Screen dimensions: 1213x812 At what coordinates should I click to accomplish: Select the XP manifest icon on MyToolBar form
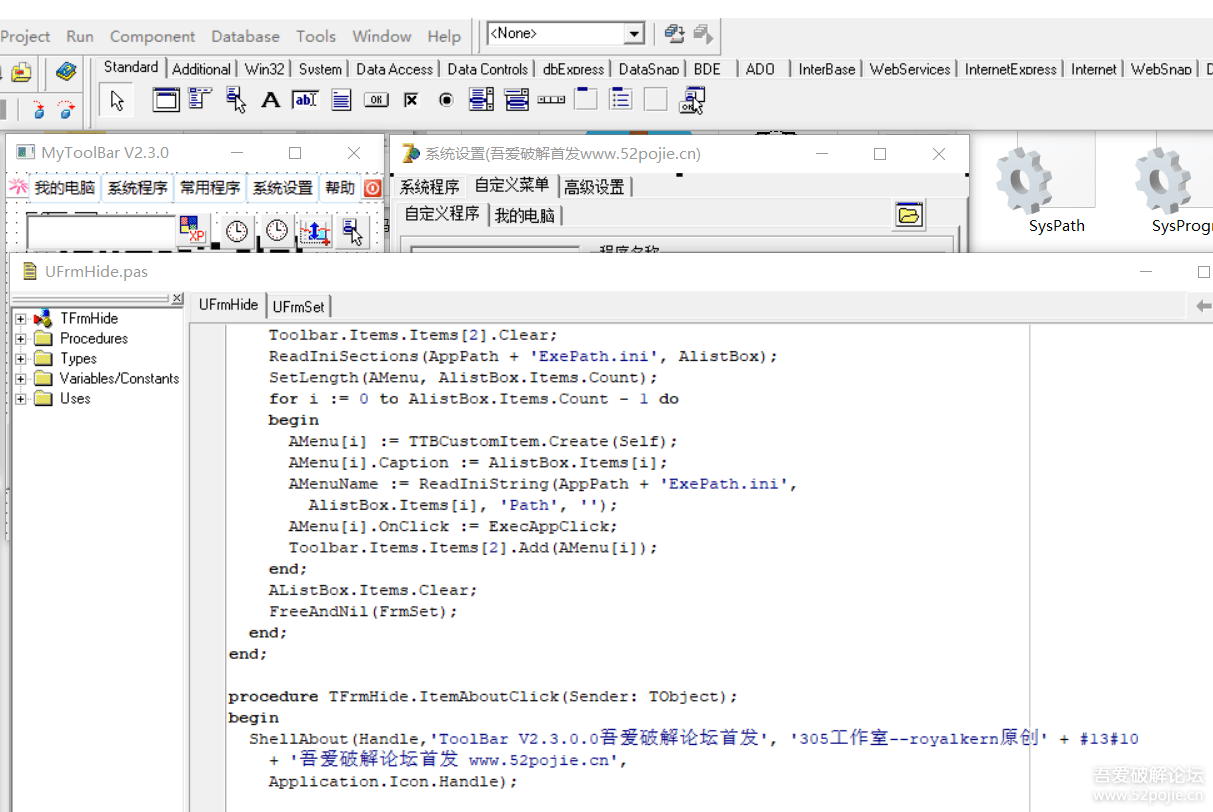(x=192, y=229)
